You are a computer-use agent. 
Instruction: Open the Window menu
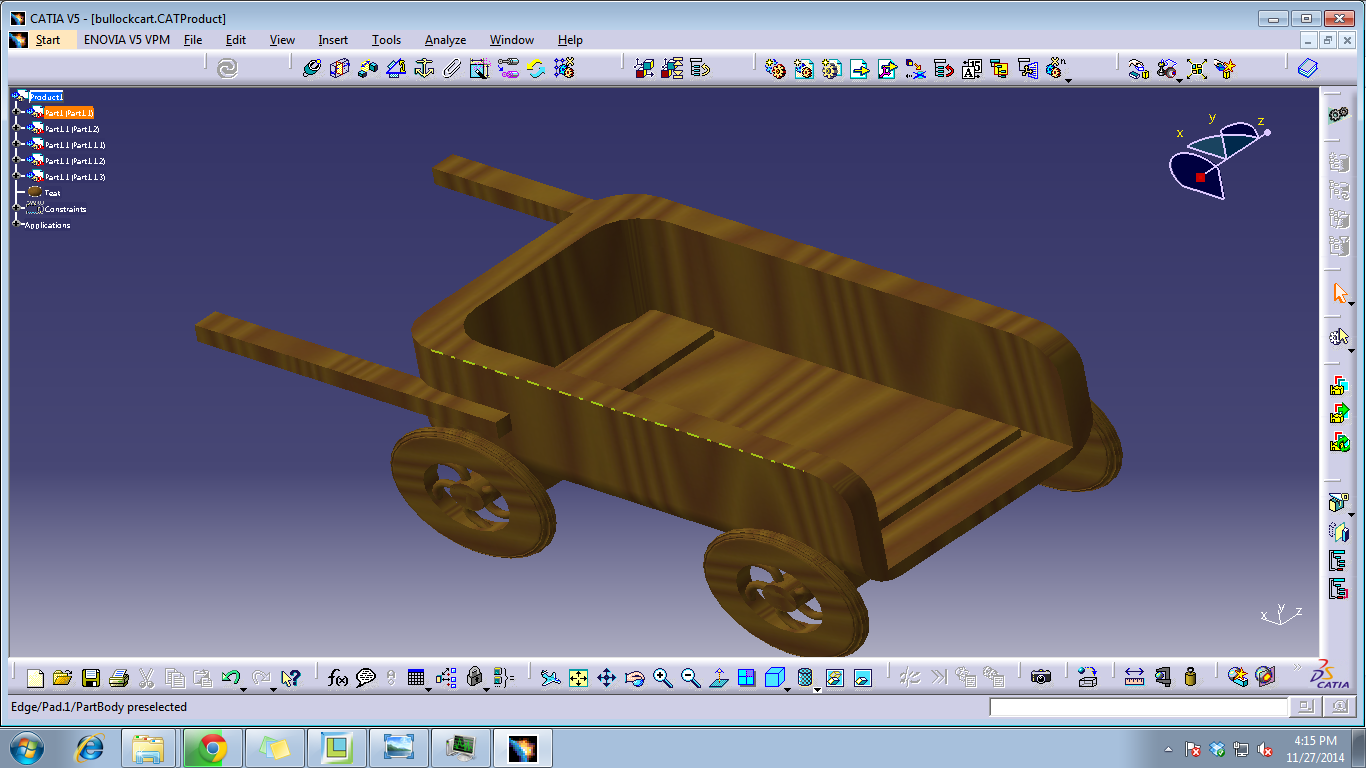coord(511,40)
